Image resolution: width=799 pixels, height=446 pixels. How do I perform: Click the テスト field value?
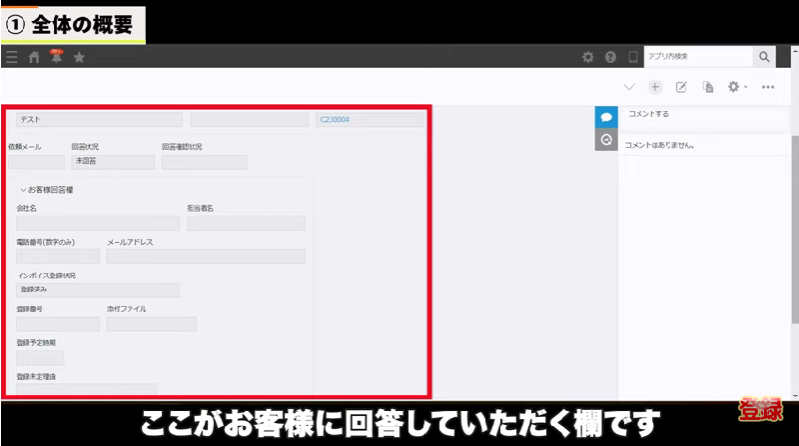pyautogui.click(x=99, y=120)
